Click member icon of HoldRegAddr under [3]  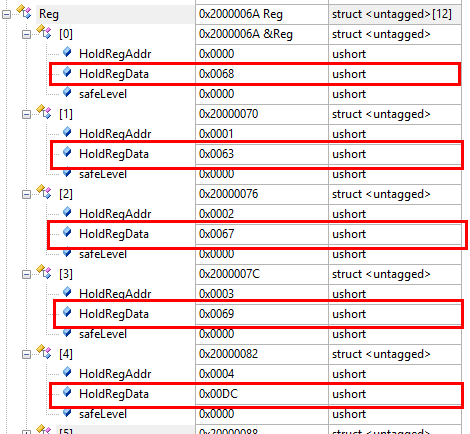[x=67, y=292]
